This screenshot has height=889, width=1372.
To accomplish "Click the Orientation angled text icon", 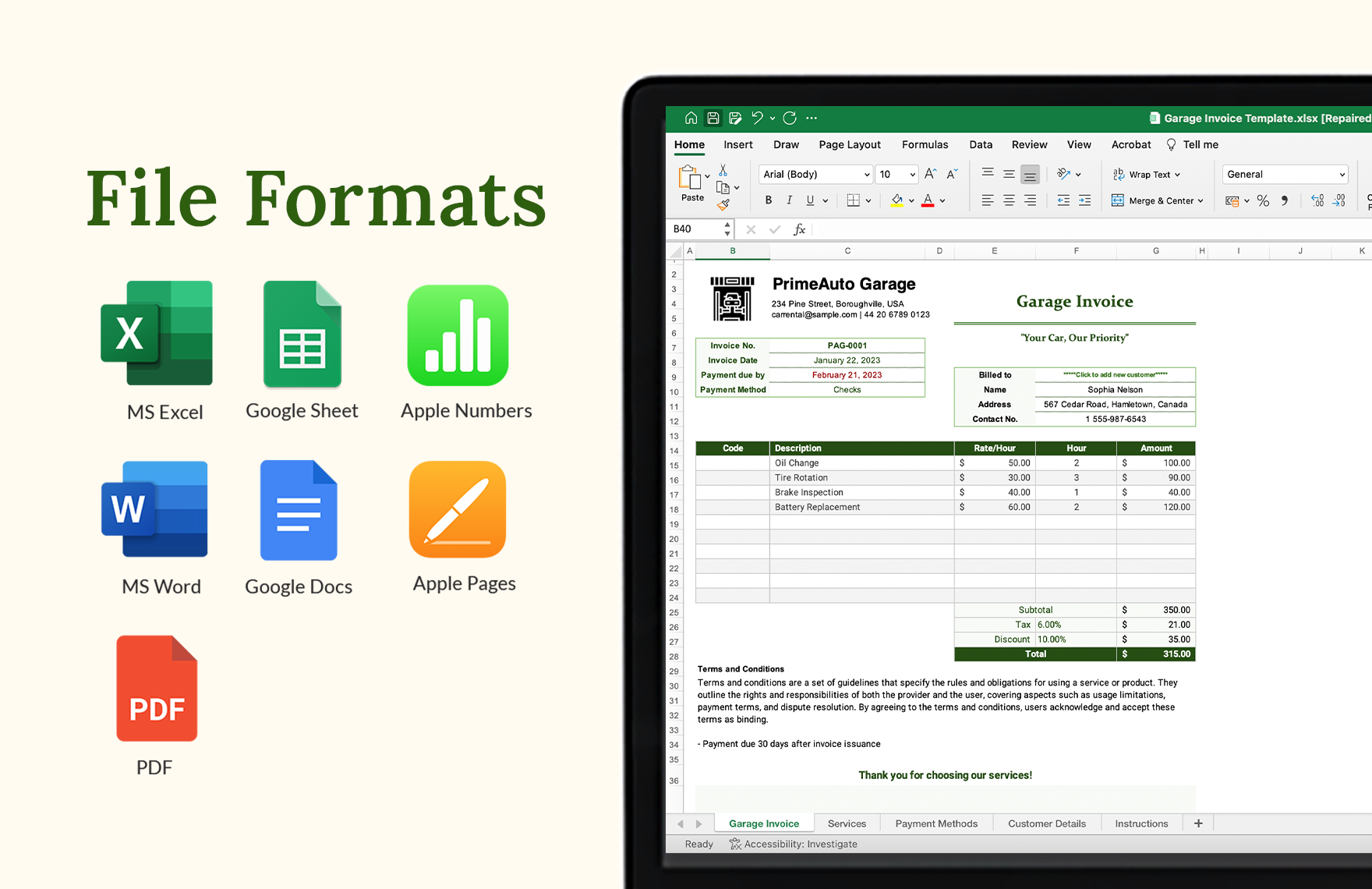I will click(1064, 174).
